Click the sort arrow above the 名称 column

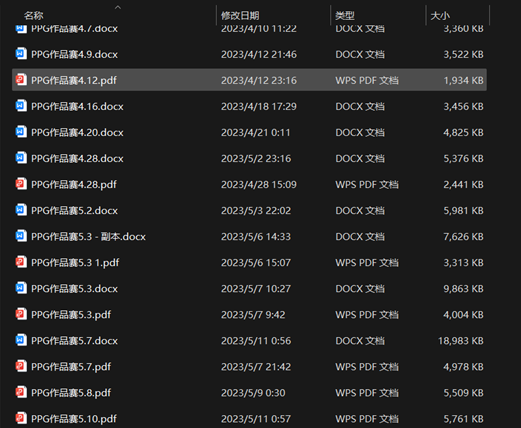tap(118, 7)
